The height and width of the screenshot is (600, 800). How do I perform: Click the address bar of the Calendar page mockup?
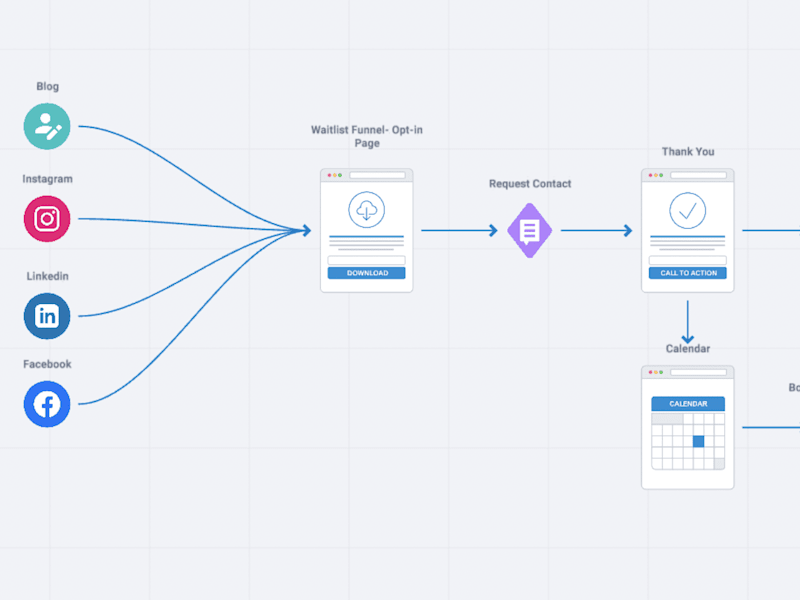[698, 372]
